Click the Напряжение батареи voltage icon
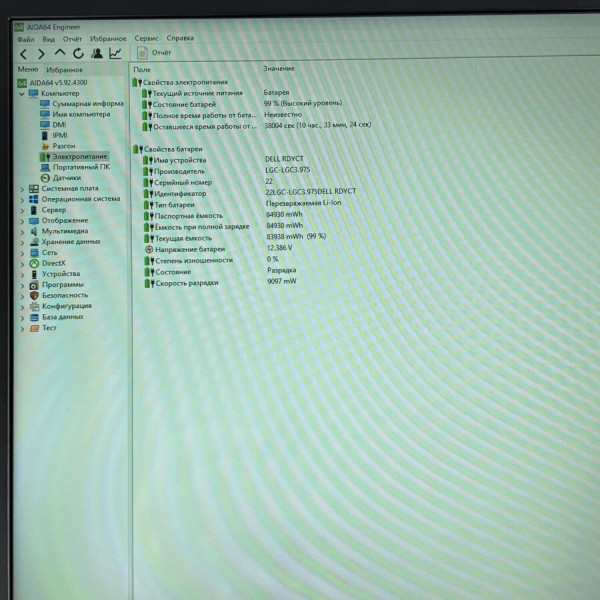The width and height of the screenshot is (600, 600). click(149, 249)
